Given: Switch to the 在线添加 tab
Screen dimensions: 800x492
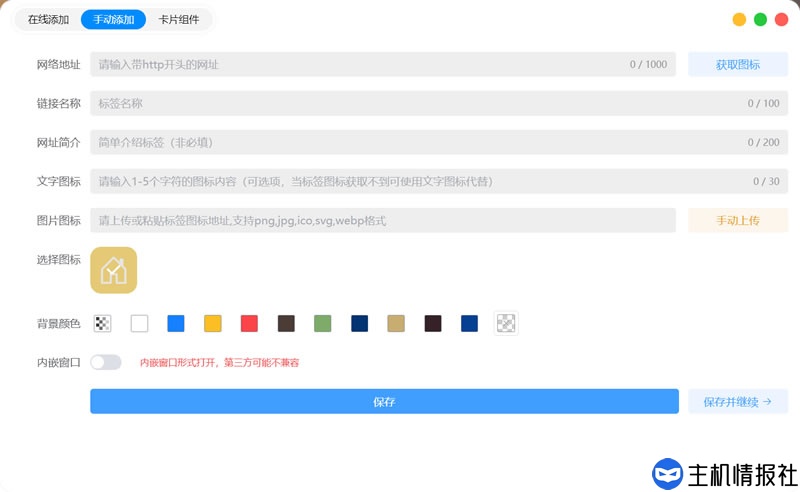Looking at the screenshot, I should pos(48,19).
